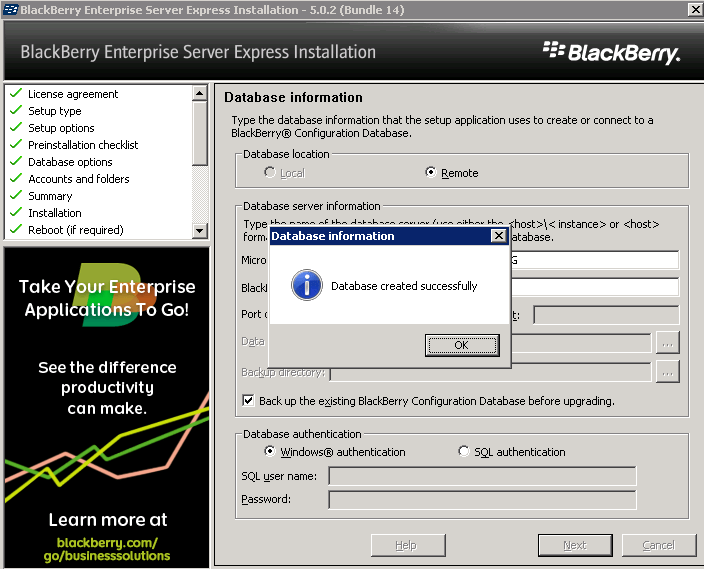
Task: Choose SQL authentication radio button
Action: (x=463, y=452)
